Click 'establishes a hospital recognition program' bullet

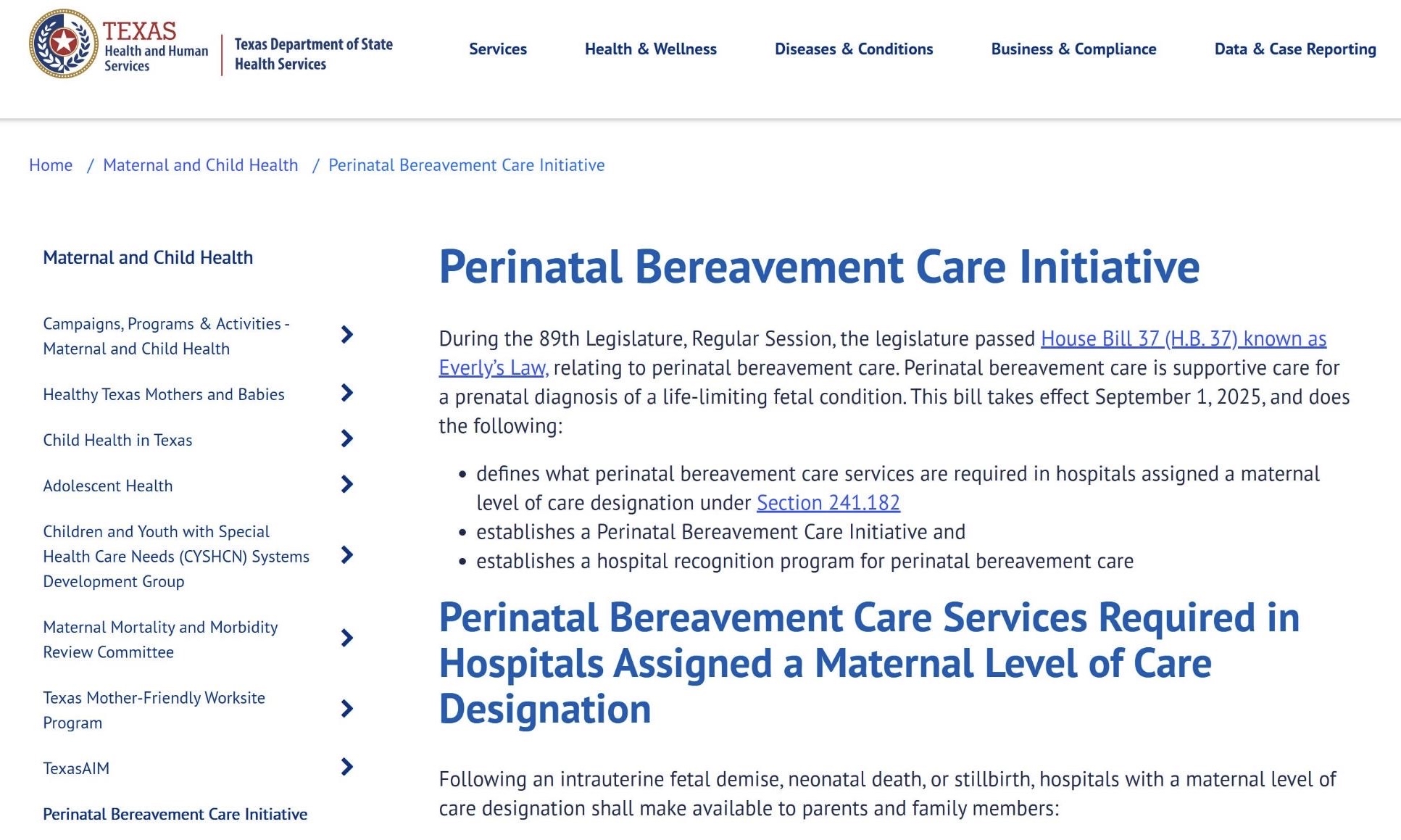click(x=805, y=561)
